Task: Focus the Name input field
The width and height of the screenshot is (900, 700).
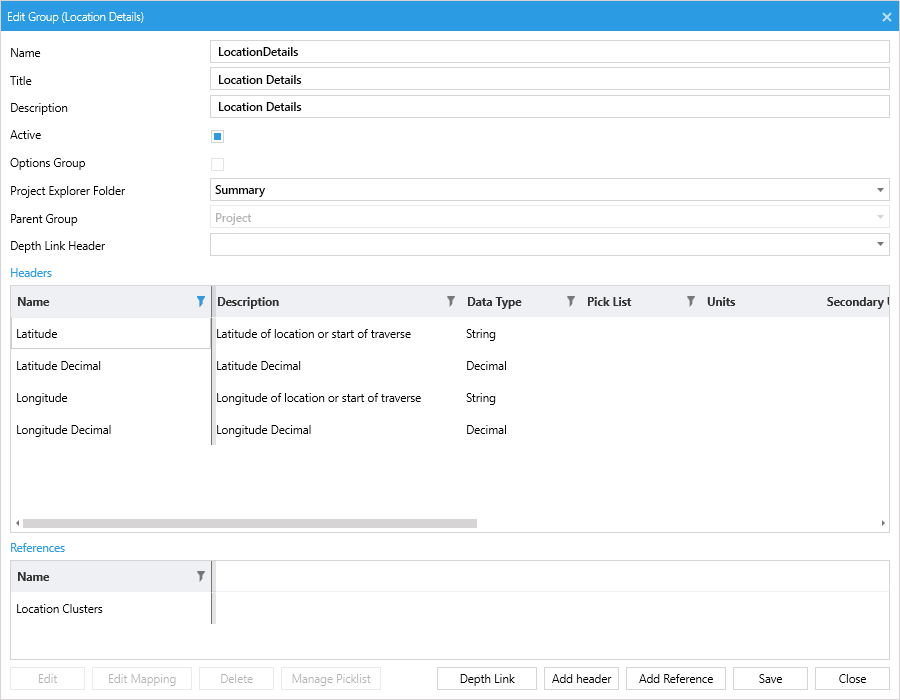Action: (550, 52)
